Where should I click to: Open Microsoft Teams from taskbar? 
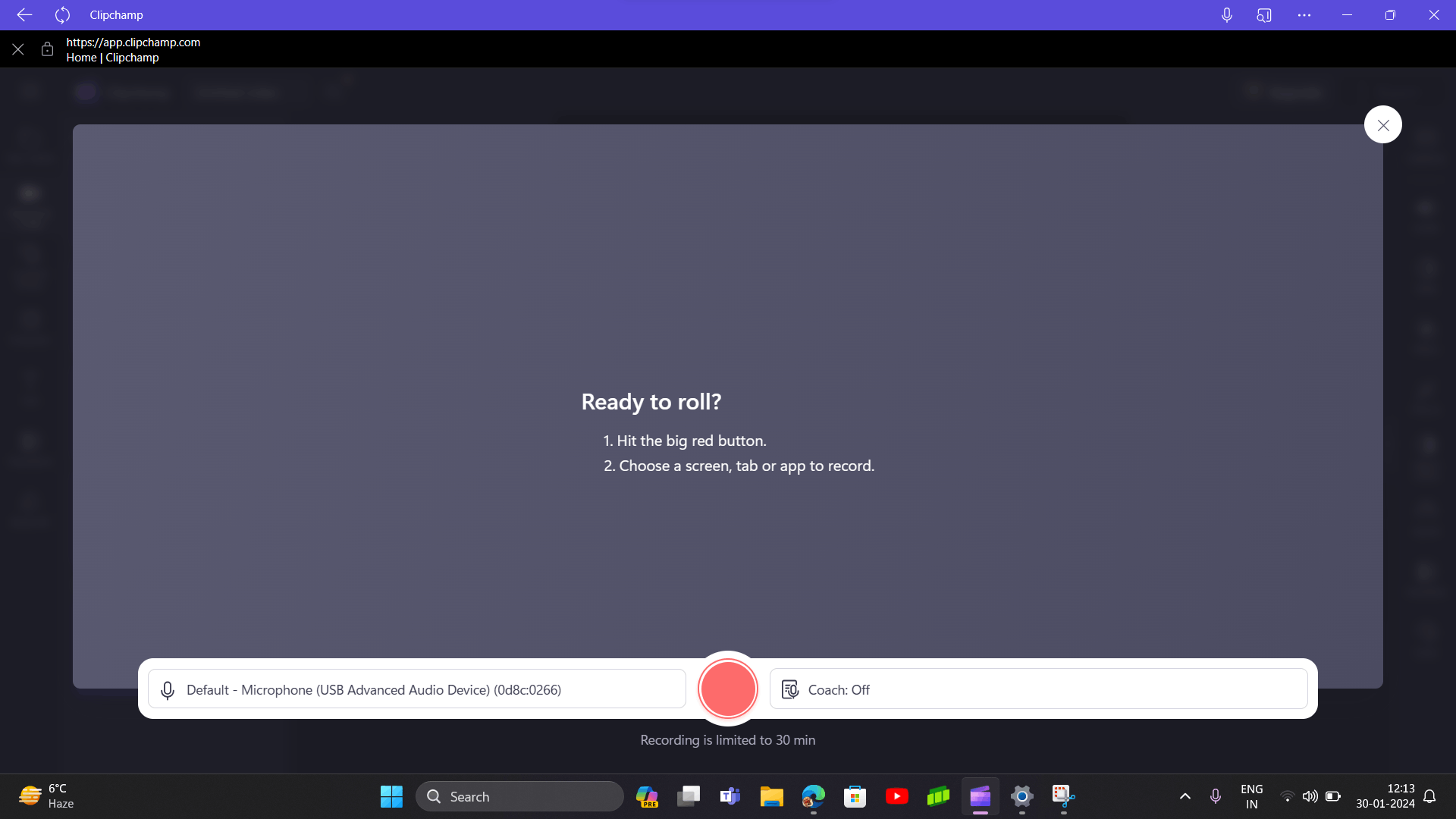730,796
